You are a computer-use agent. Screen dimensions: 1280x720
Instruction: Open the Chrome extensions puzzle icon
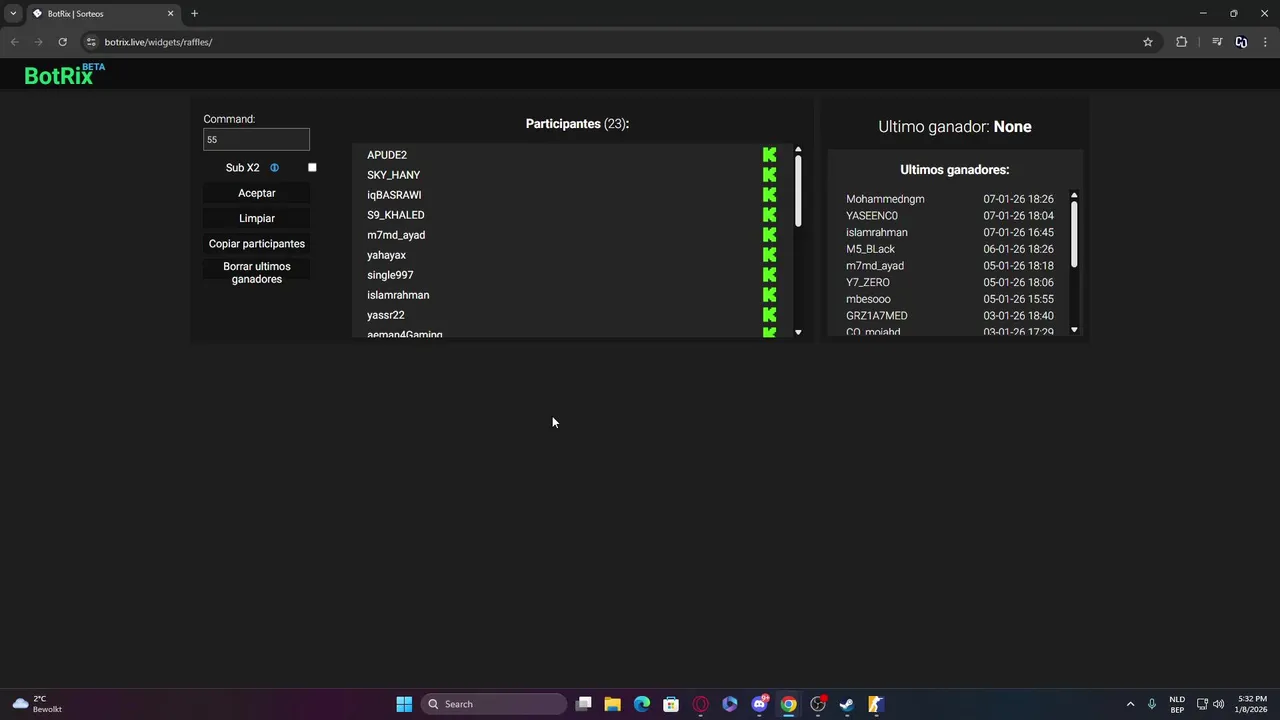click(1182, 42)
